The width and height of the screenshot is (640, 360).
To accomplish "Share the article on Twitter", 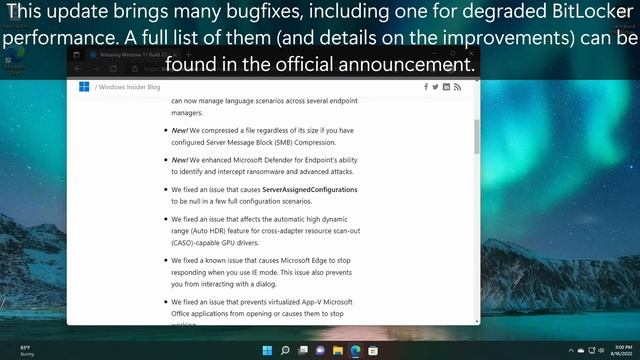I will [436, 87].
